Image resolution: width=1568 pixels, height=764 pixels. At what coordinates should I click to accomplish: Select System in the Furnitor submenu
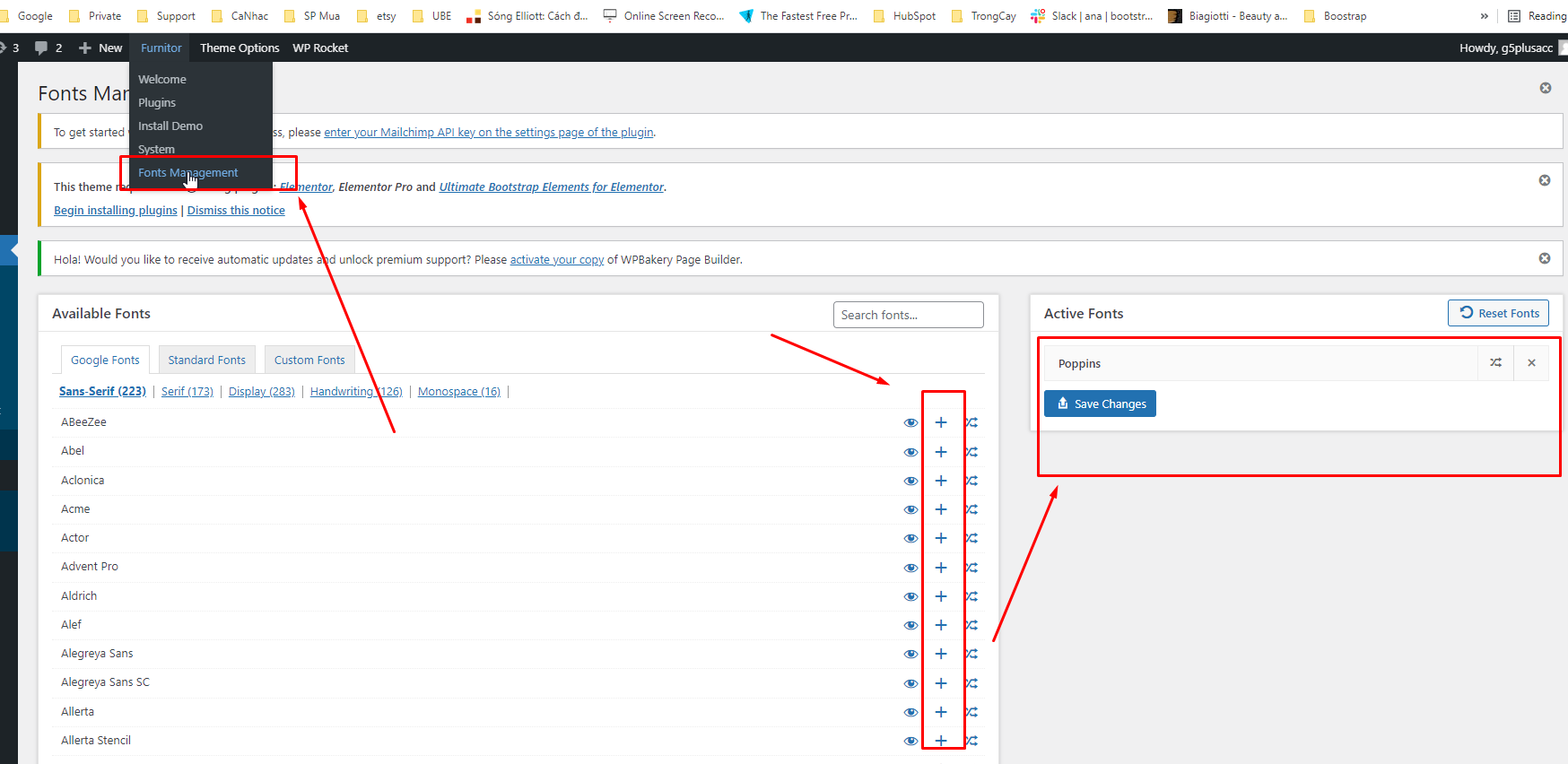point(156,149)
